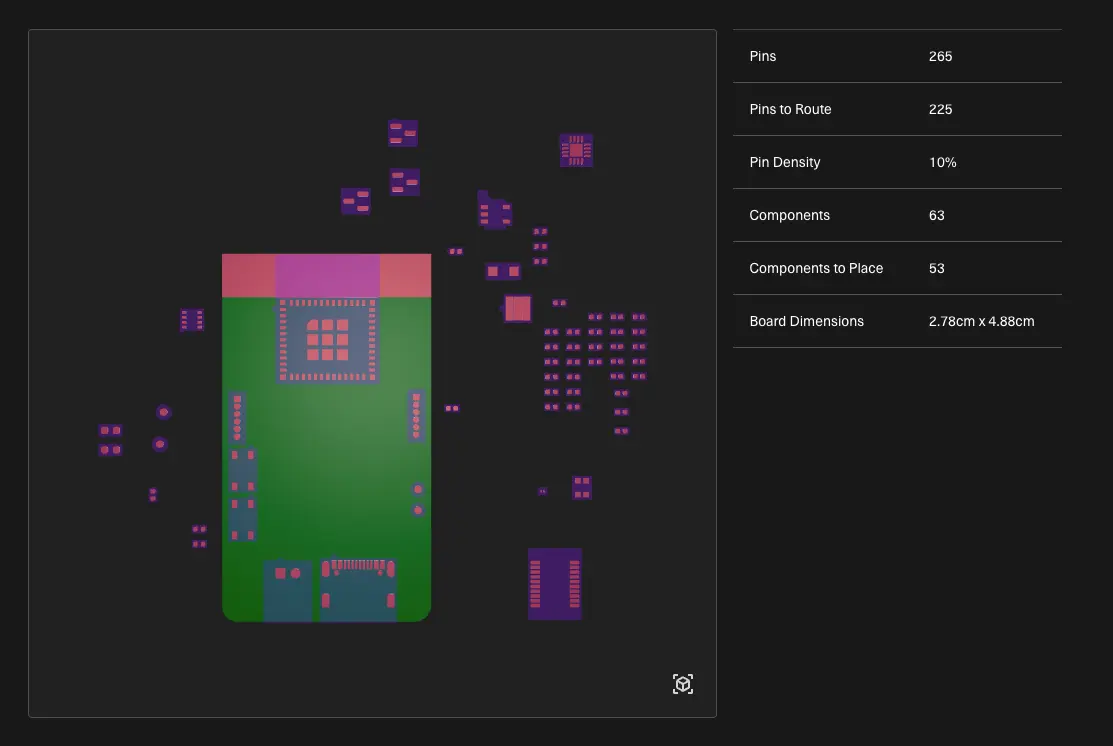Select the QFN chip at top right
The width and height of the screenshot is (1113, 746).
(576, 150)
